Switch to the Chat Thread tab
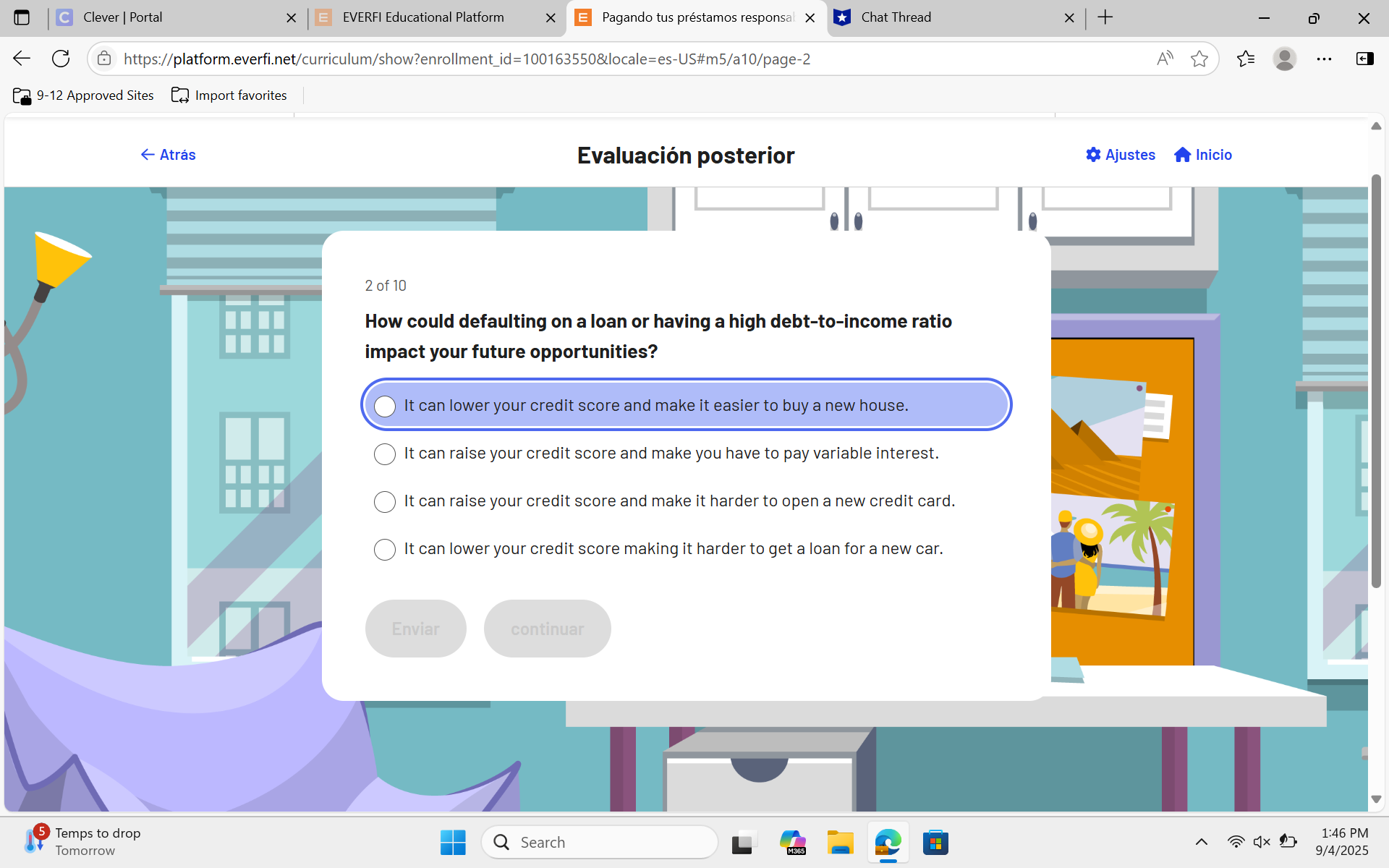Image resolution: width=1389 pixels, height=868 pixels. pyautogui.click(x=897, y=17)
